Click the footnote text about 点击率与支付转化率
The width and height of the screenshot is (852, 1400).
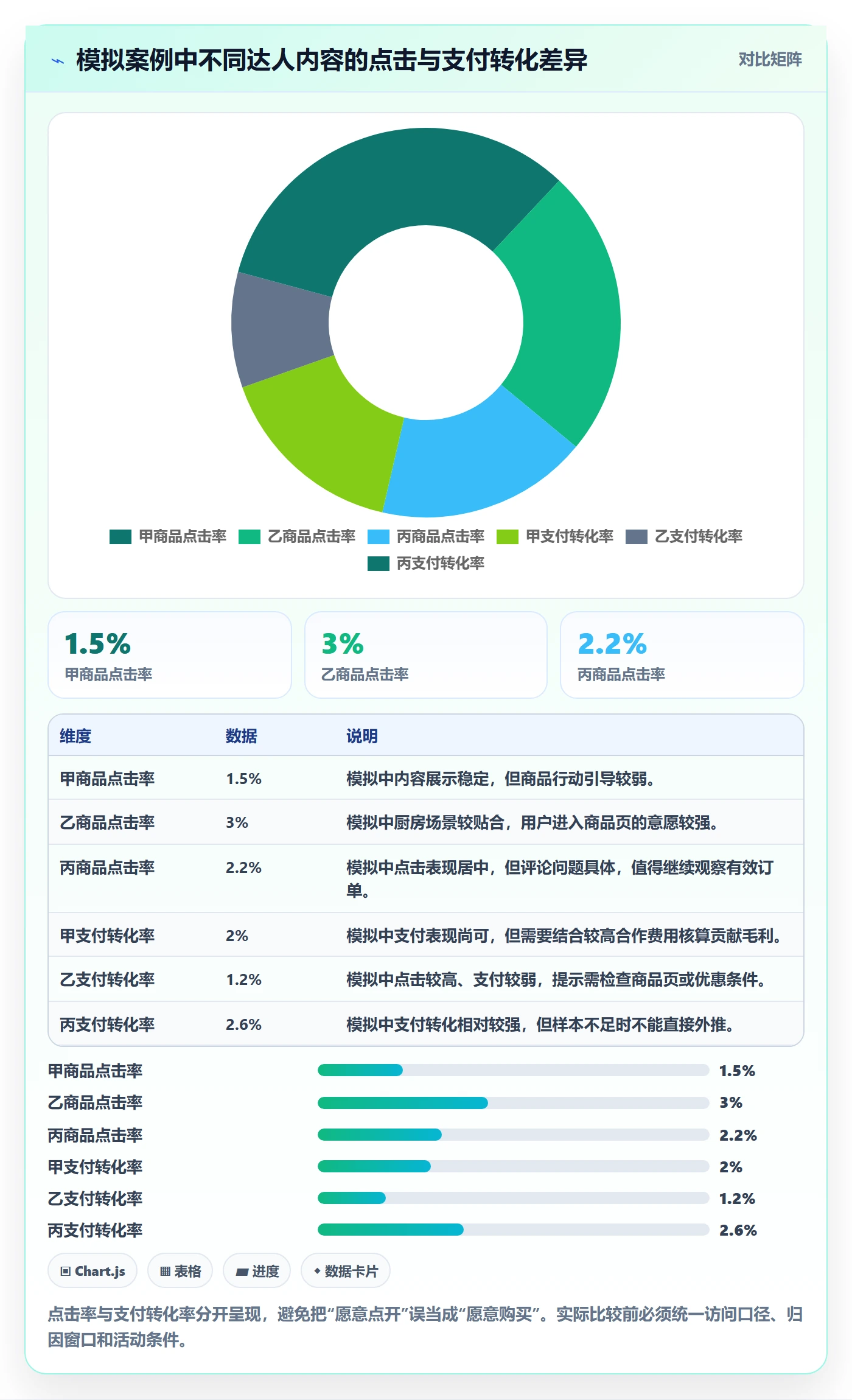tap(425, 1327)
